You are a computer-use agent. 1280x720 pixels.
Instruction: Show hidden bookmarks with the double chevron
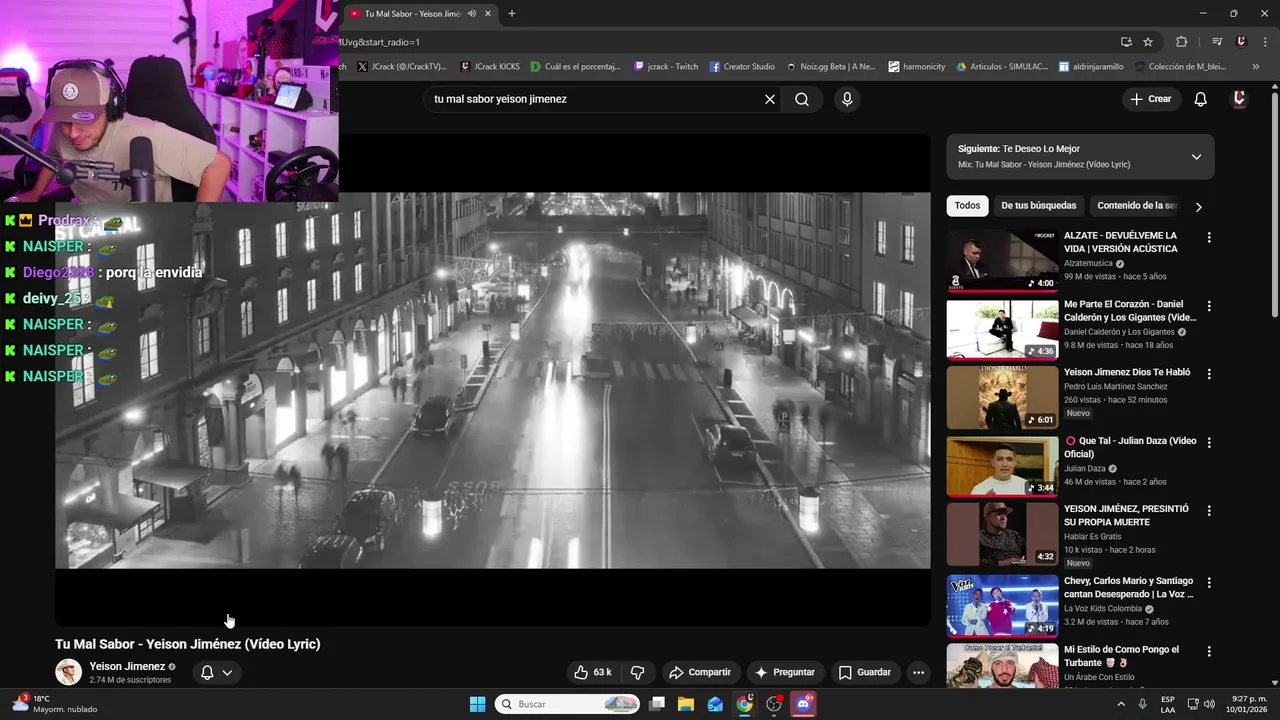(x=1255, y=66)
